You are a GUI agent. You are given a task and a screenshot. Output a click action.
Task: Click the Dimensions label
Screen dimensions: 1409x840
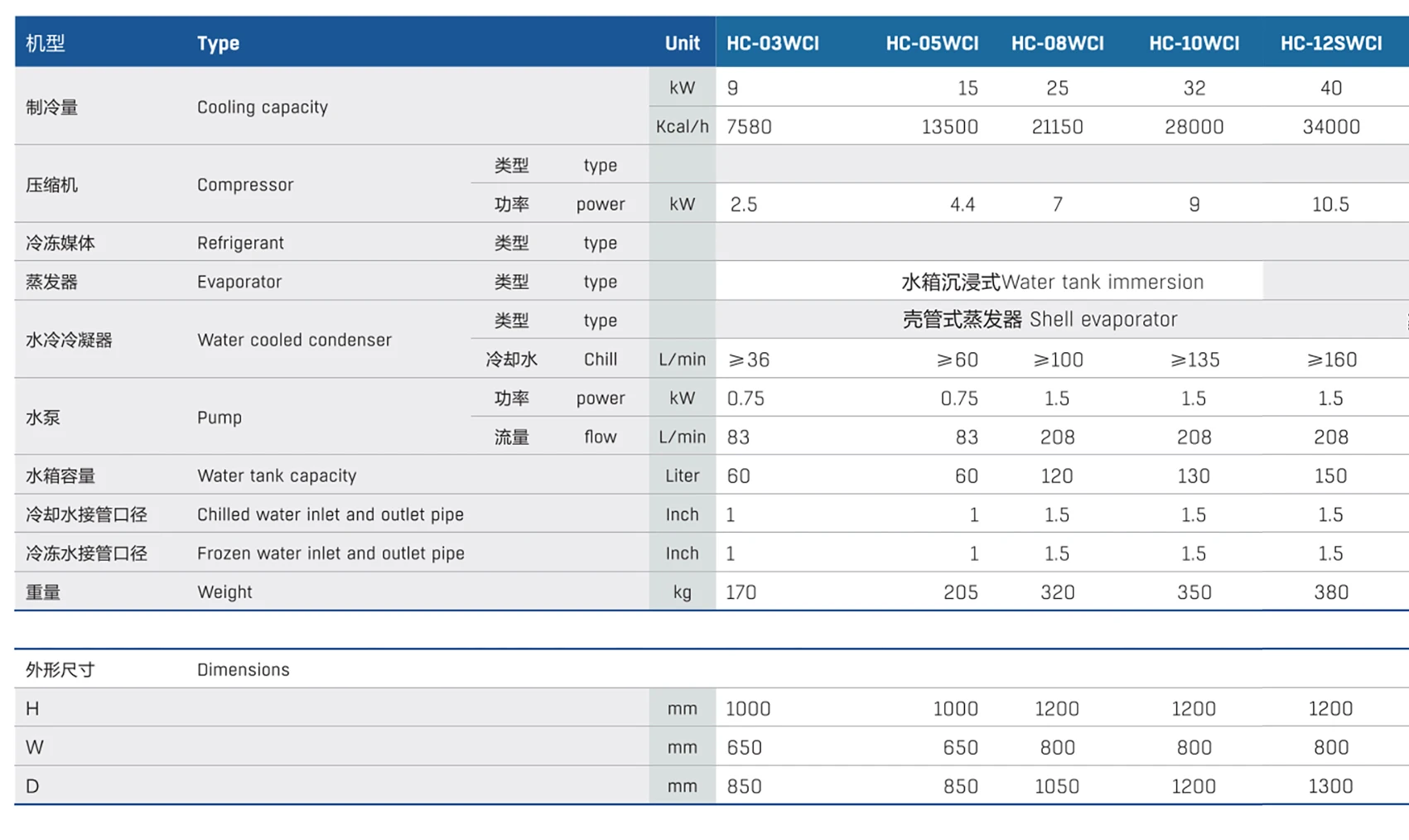pos(244,670)
